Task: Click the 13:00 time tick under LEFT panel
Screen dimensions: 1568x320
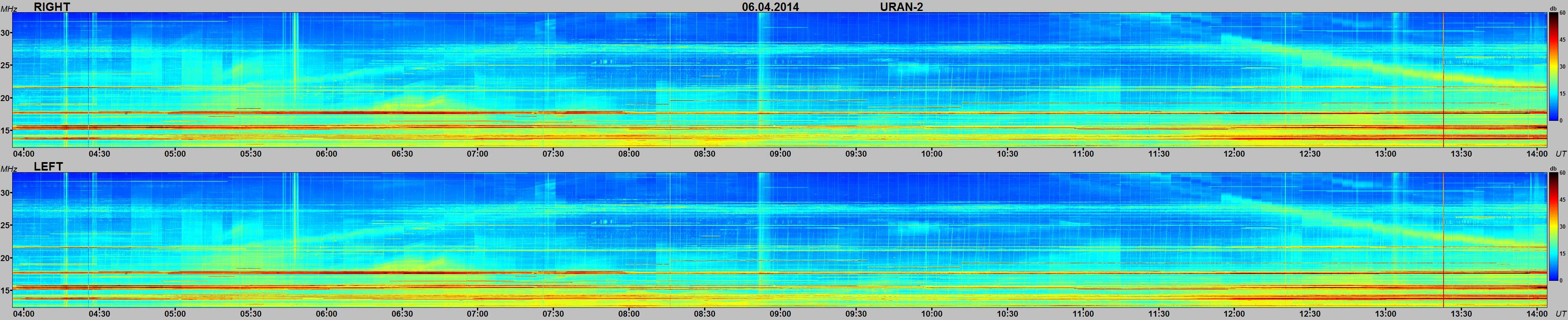Action: (1385, 314)
